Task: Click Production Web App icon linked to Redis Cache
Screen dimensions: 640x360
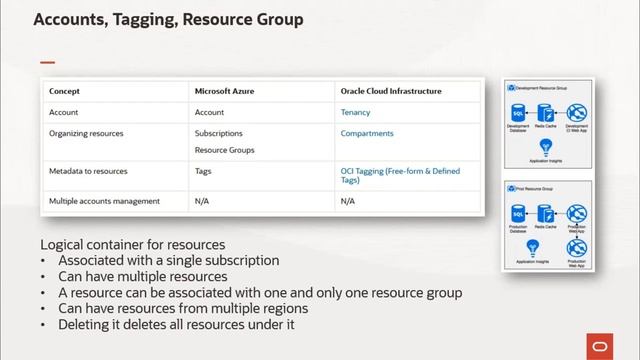Action: 577,213
